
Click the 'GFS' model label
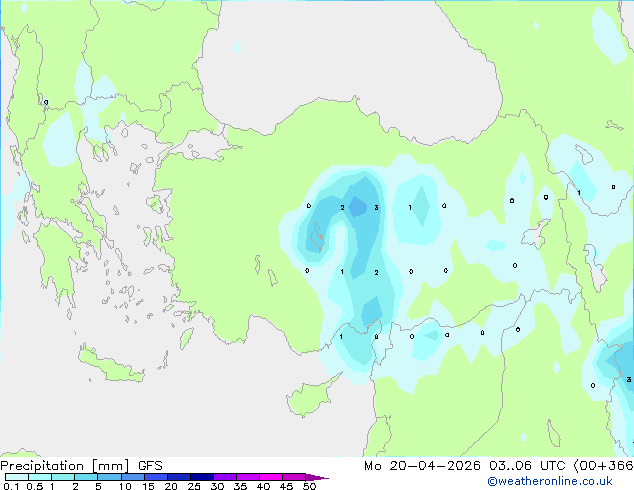point(150,466)
